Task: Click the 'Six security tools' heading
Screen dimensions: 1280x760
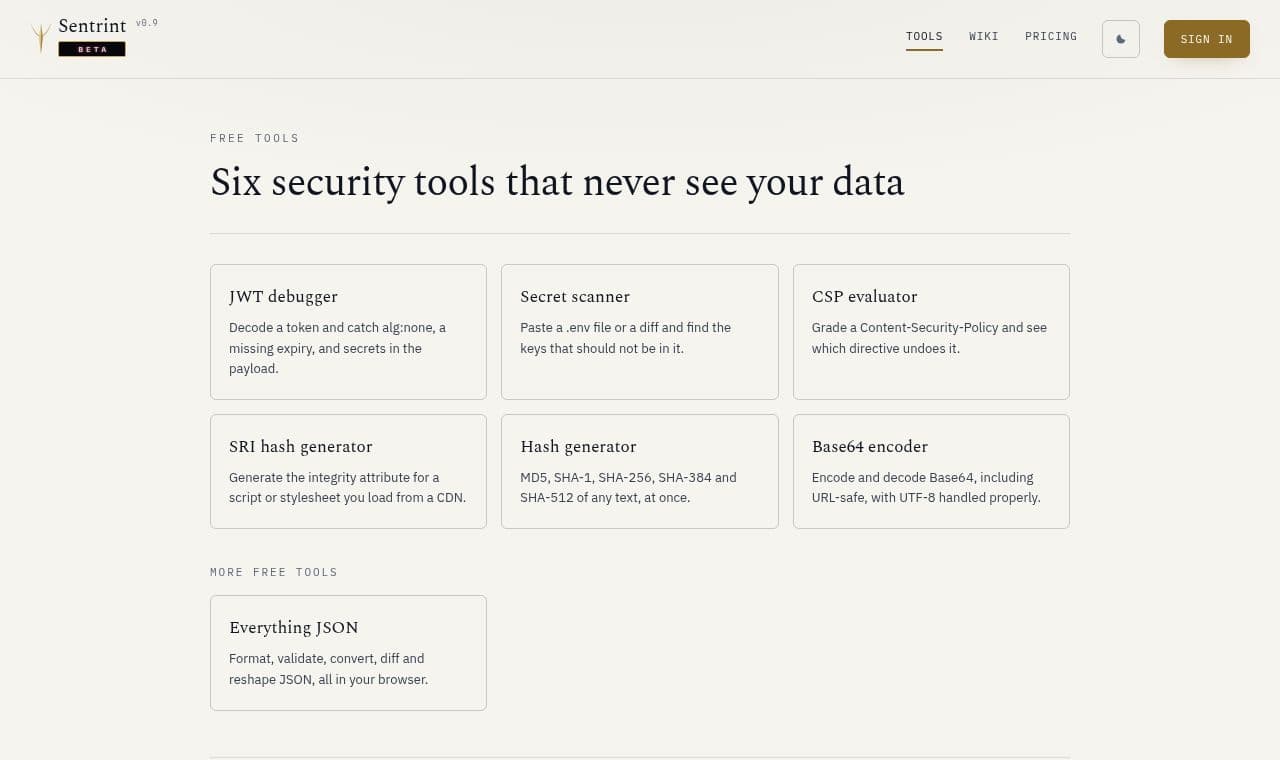Action: click(x=557, y=182)
